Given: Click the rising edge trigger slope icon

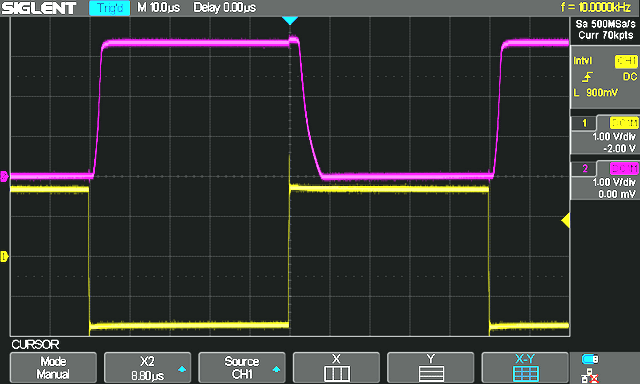Looking at the screenshot, I should (x=587, y=77).
